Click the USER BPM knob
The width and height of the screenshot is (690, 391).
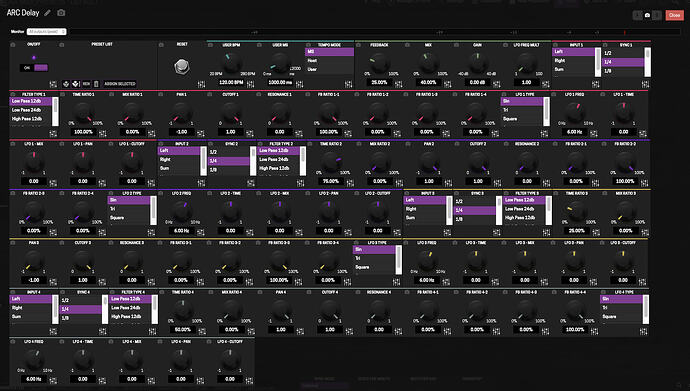point(231,64)
